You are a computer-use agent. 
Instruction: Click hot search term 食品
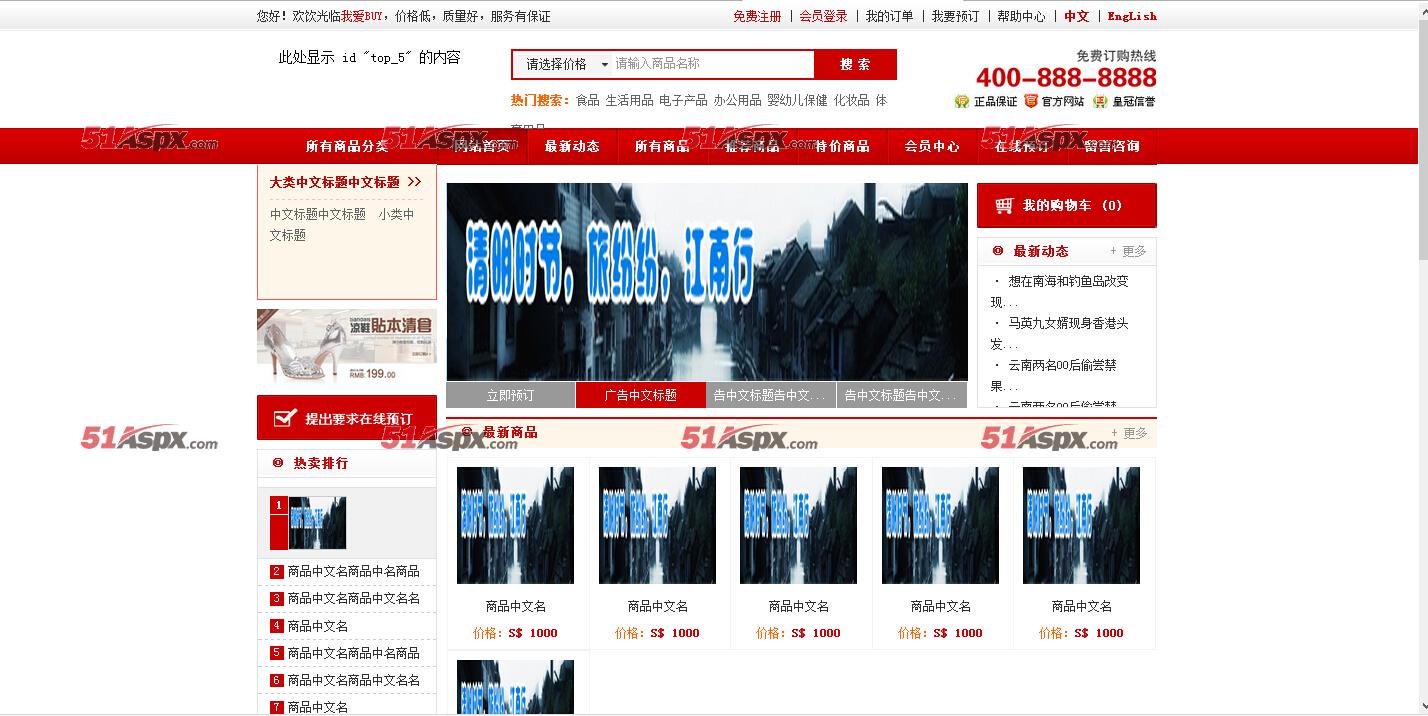pyautogui.click(x=588, y=100)
